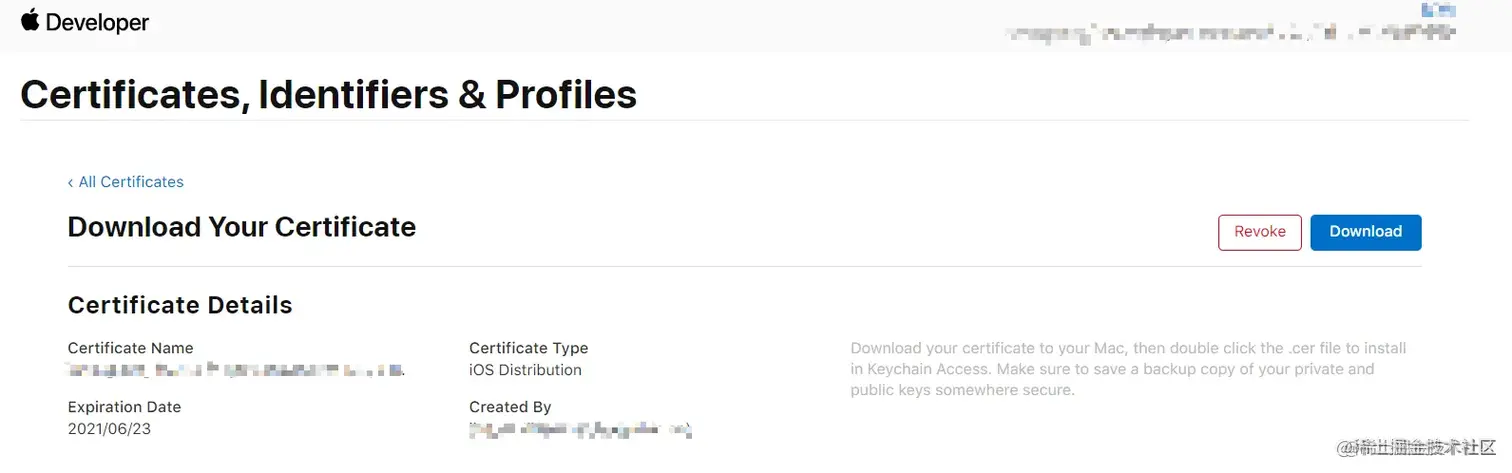This screenshot has width=1512, height=473.
Task: Select the blurred Created By value
Action: [x=581, y=430]
